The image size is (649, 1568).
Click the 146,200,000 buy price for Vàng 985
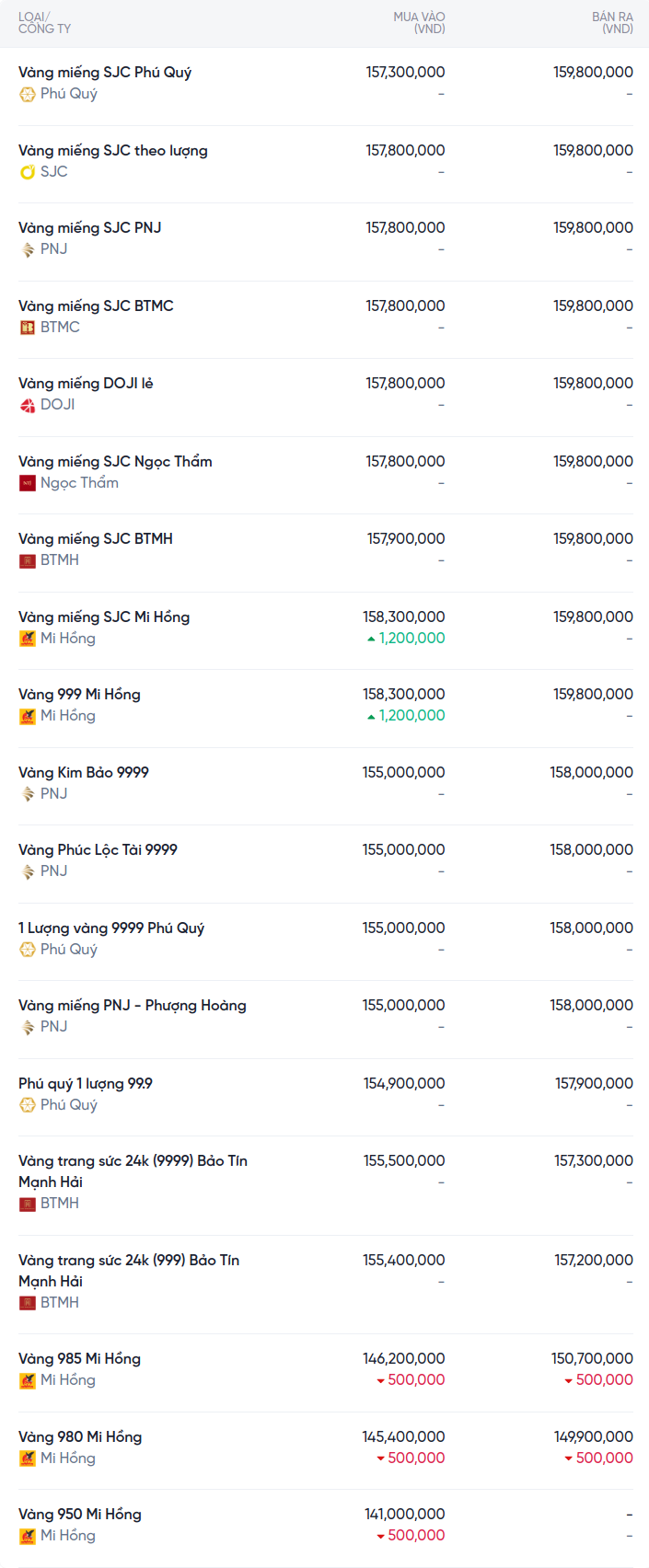click(x=403, y=1358)
